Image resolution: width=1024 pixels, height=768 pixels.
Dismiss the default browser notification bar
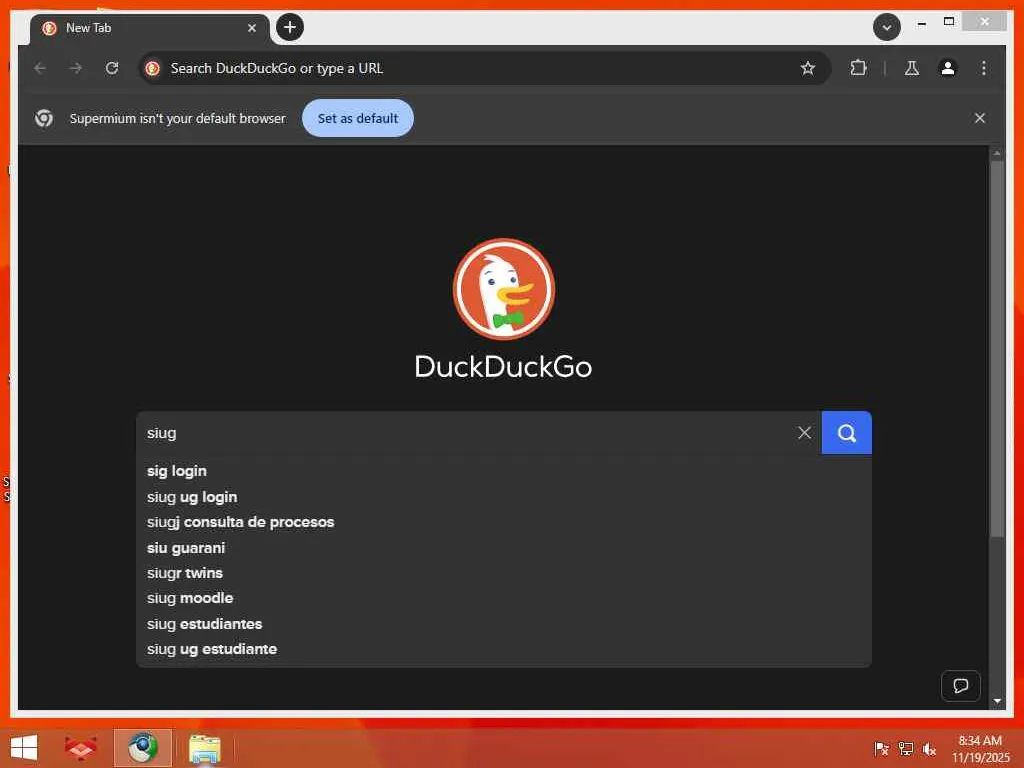tap(980, 118)
